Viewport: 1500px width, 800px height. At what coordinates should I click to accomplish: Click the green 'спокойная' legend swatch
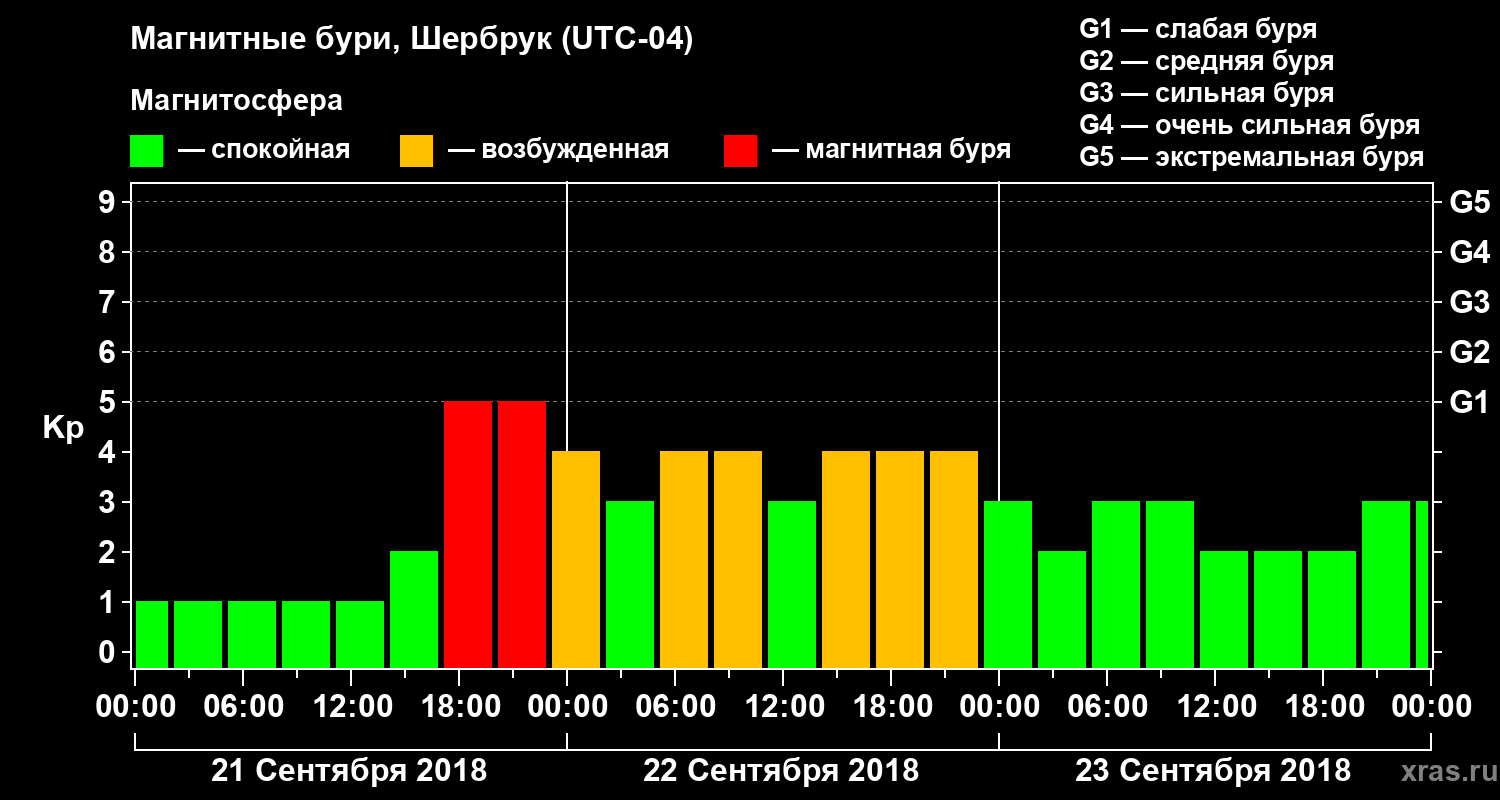click(146, 151)
